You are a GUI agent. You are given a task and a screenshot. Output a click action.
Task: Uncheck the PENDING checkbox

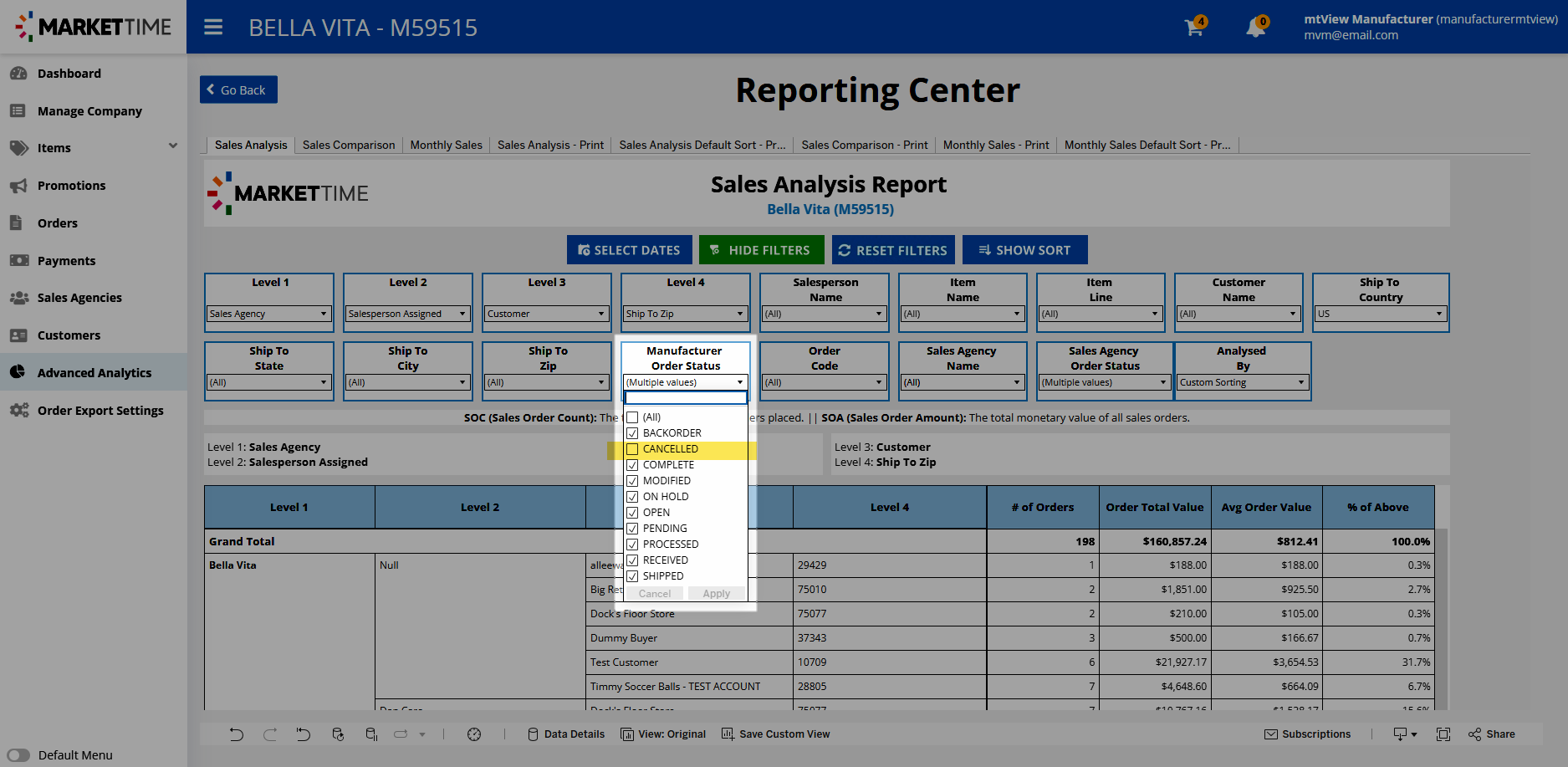[632, 529]
